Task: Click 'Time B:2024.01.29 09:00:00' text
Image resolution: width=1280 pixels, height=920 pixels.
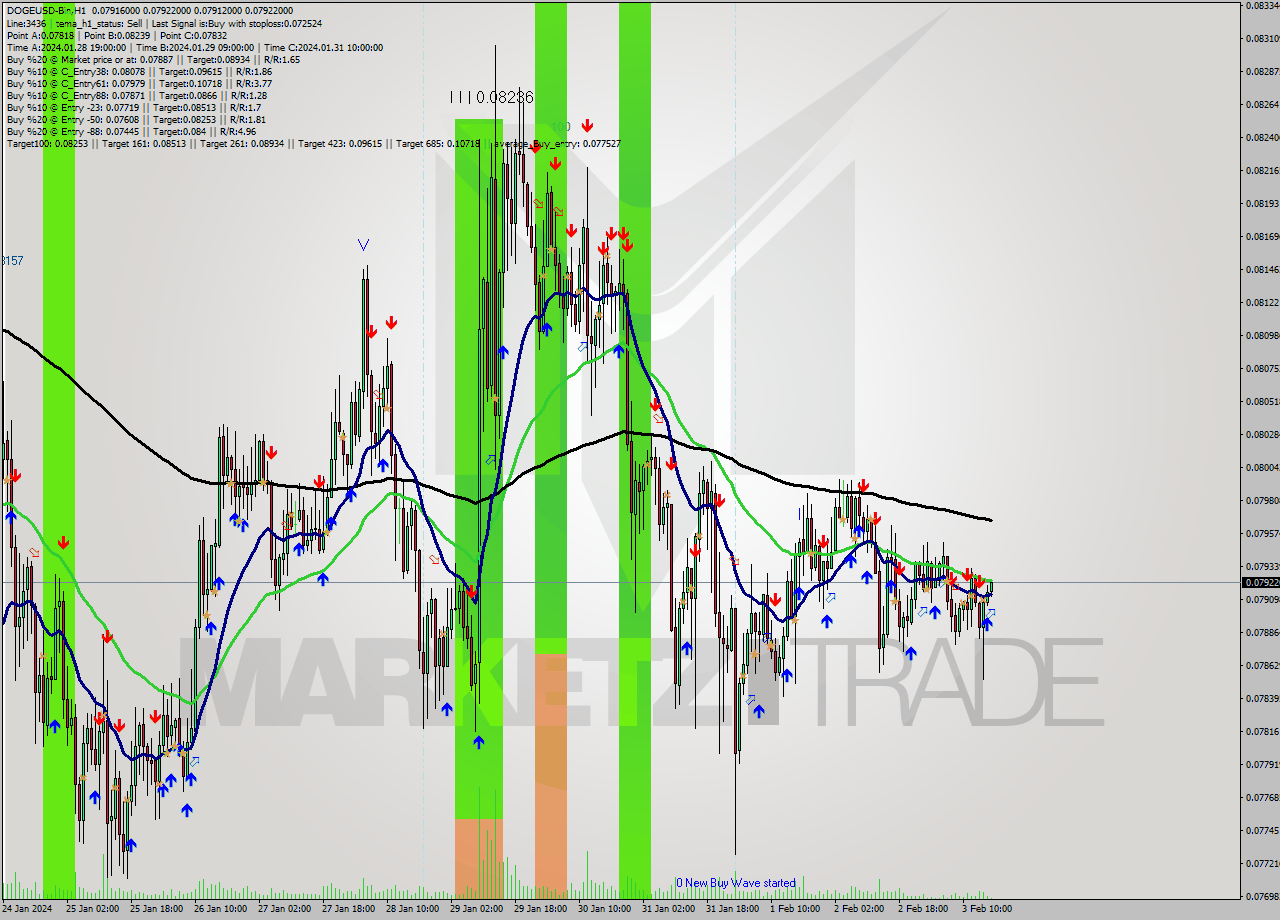Action: [195, 47]
